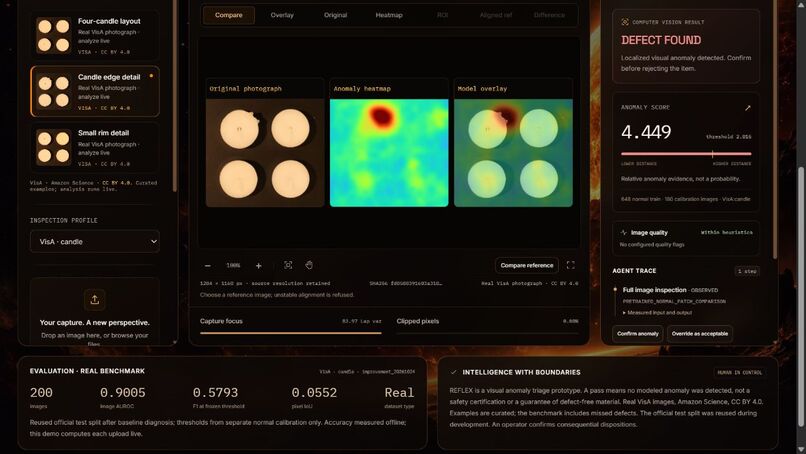Switch to the Compare tab
Image resolution: width=806 pixels, height=454 pixels.
coord(229,15)
